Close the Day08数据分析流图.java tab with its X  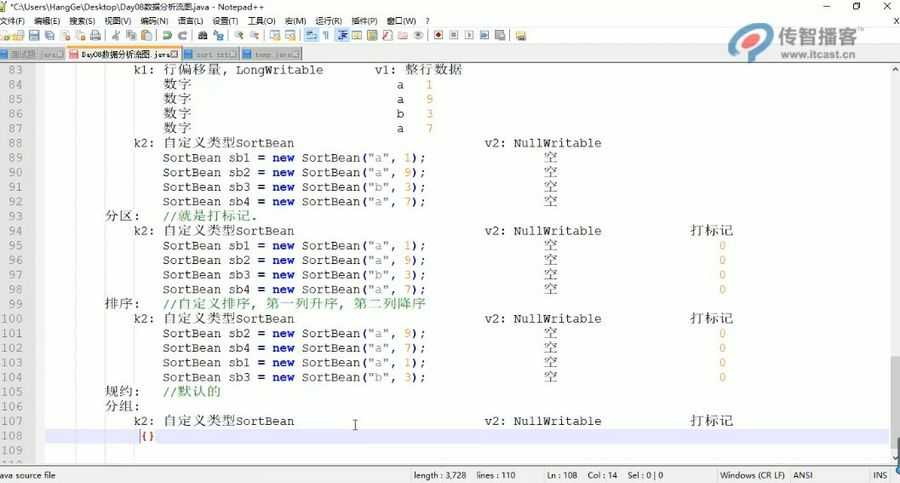(174, 54)
